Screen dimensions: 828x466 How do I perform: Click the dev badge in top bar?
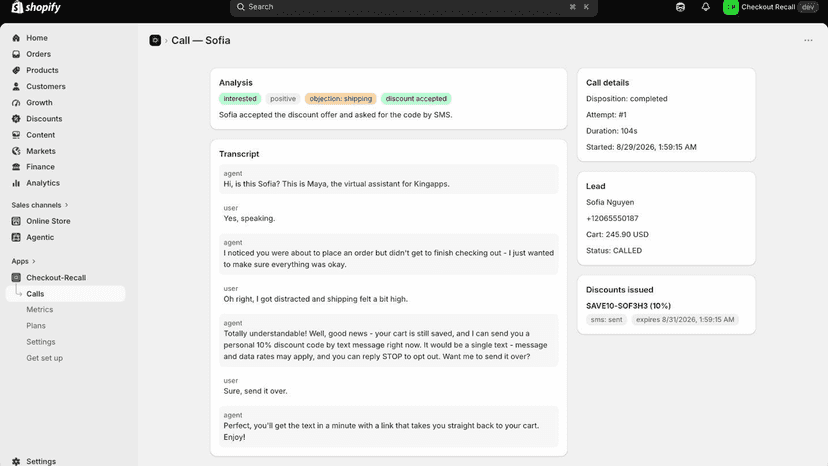(x=808, y=7)
